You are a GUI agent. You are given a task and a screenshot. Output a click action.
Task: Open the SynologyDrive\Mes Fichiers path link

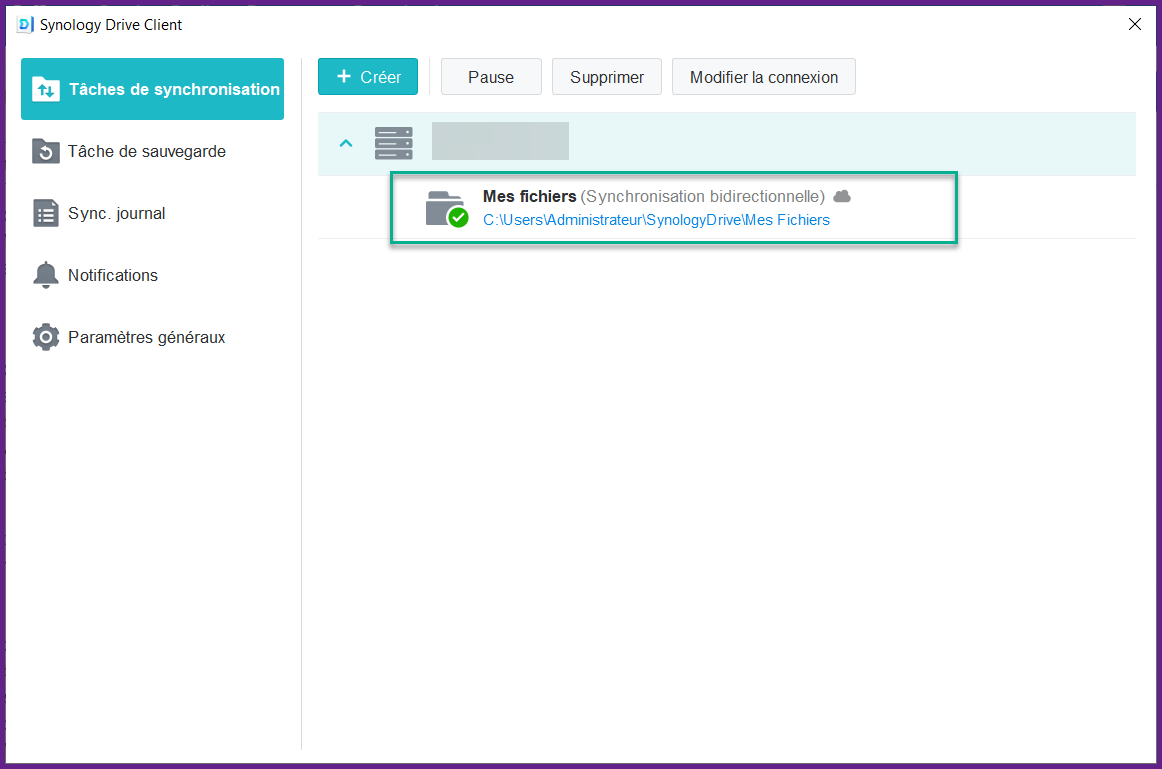coord(656,220)
